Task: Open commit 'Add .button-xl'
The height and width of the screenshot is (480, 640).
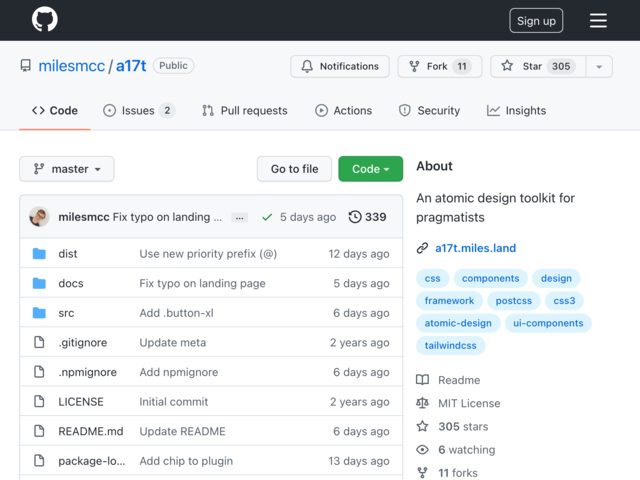Action: pos(176,313)
